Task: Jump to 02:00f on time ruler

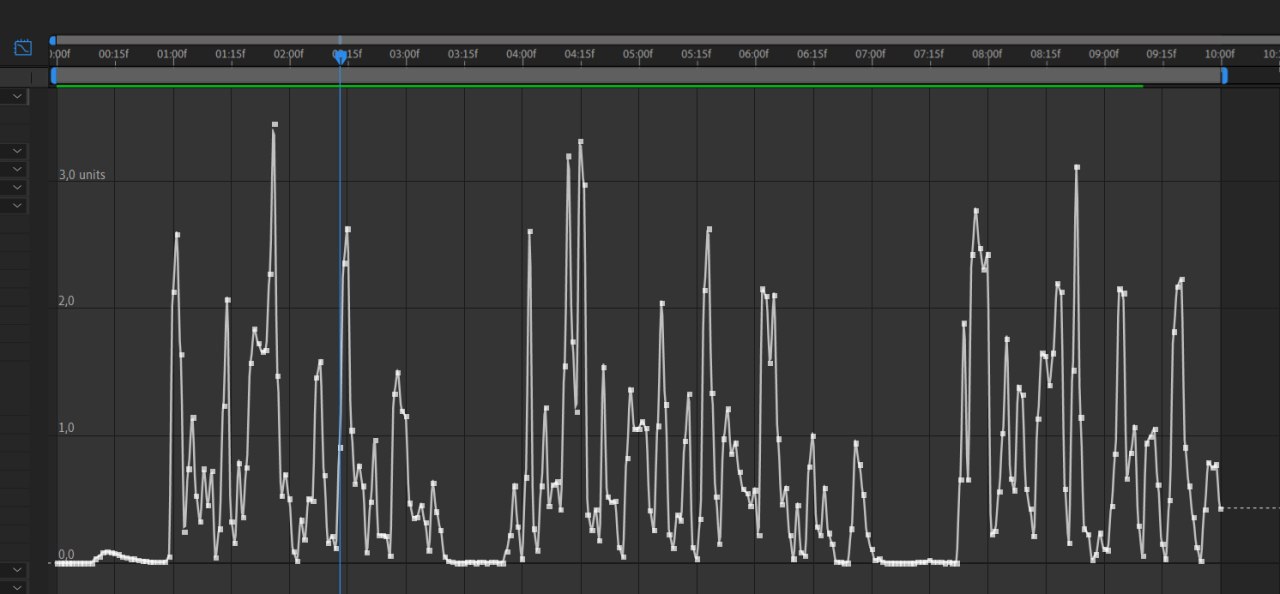Action: coord(288,54)
